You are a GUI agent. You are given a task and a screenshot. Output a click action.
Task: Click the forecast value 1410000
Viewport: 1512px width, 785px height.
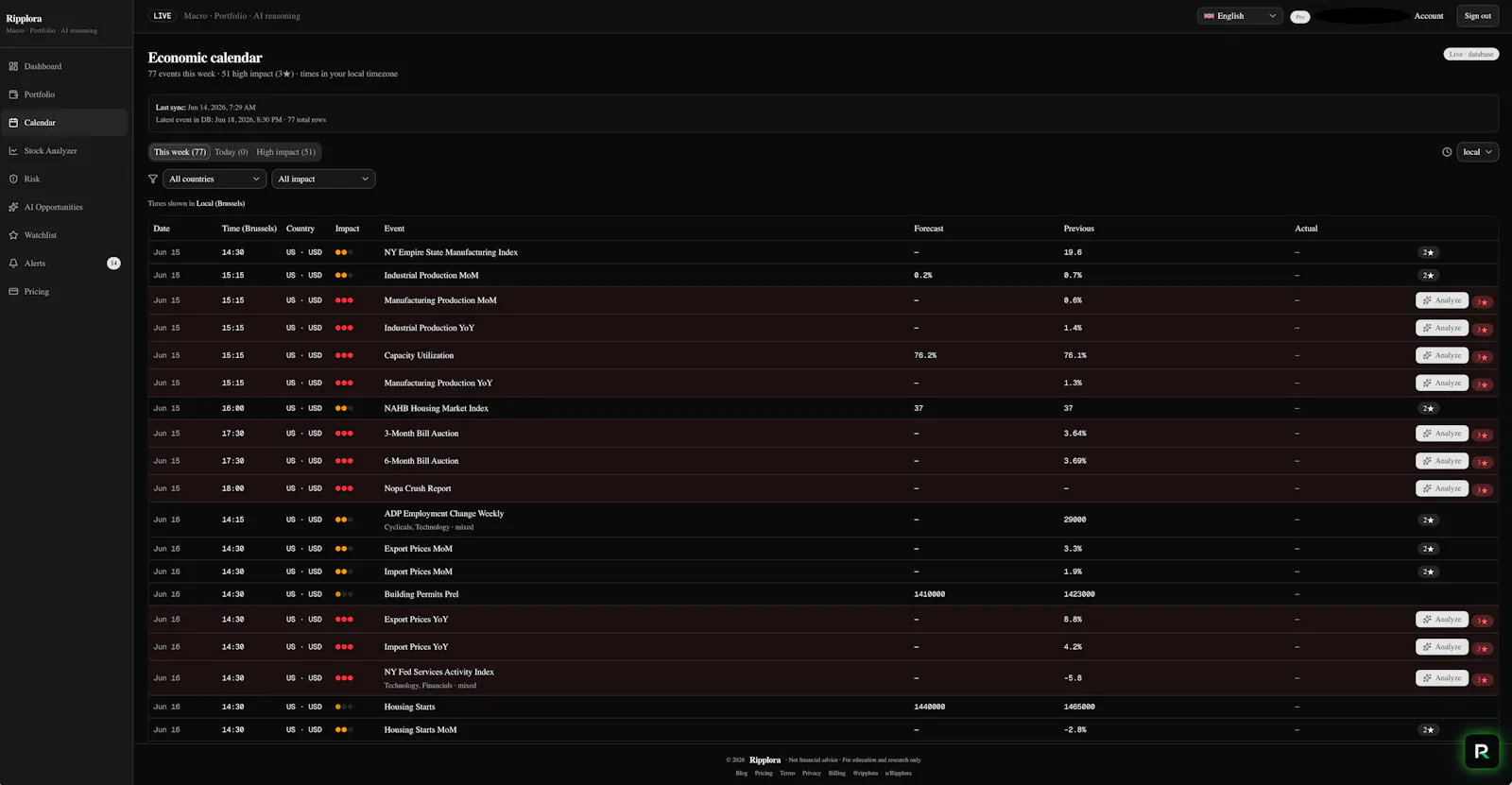[930, 594]
